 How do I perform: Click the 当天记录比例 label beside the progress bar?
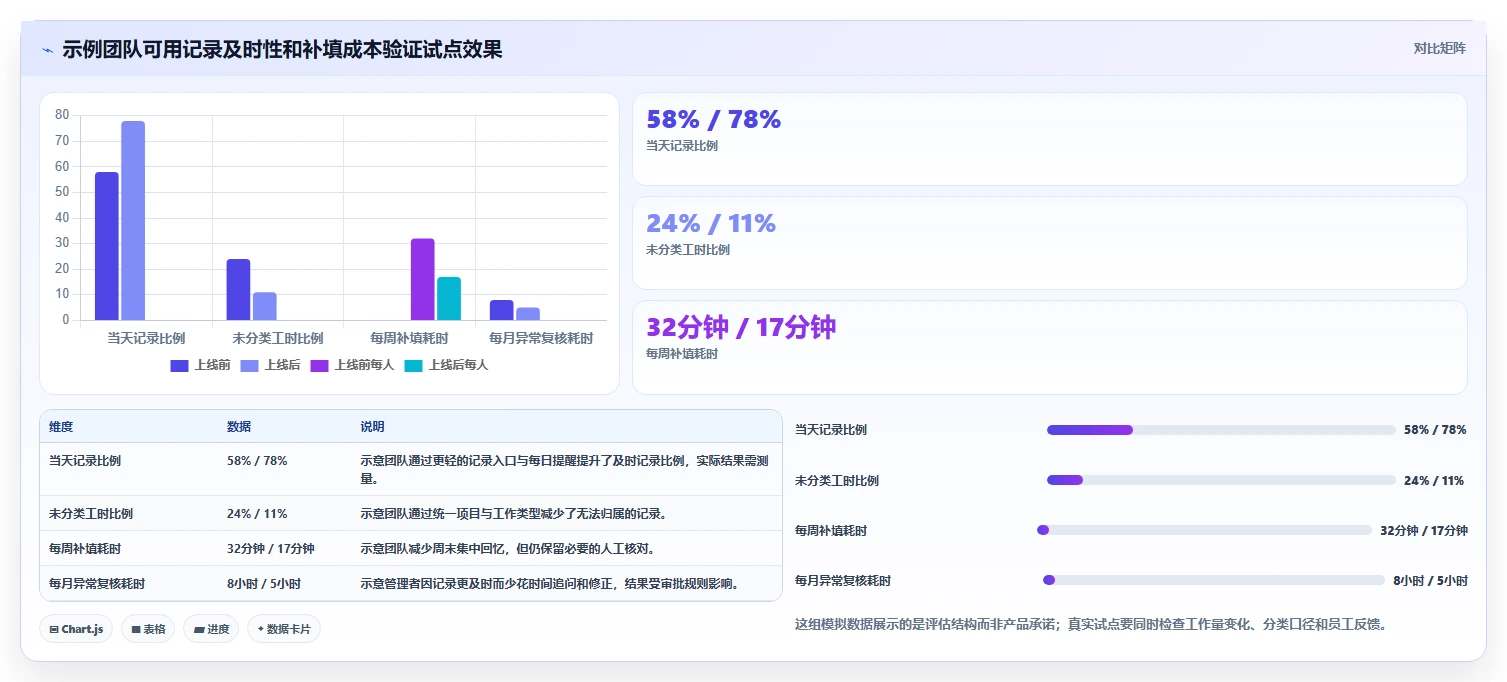831,430
